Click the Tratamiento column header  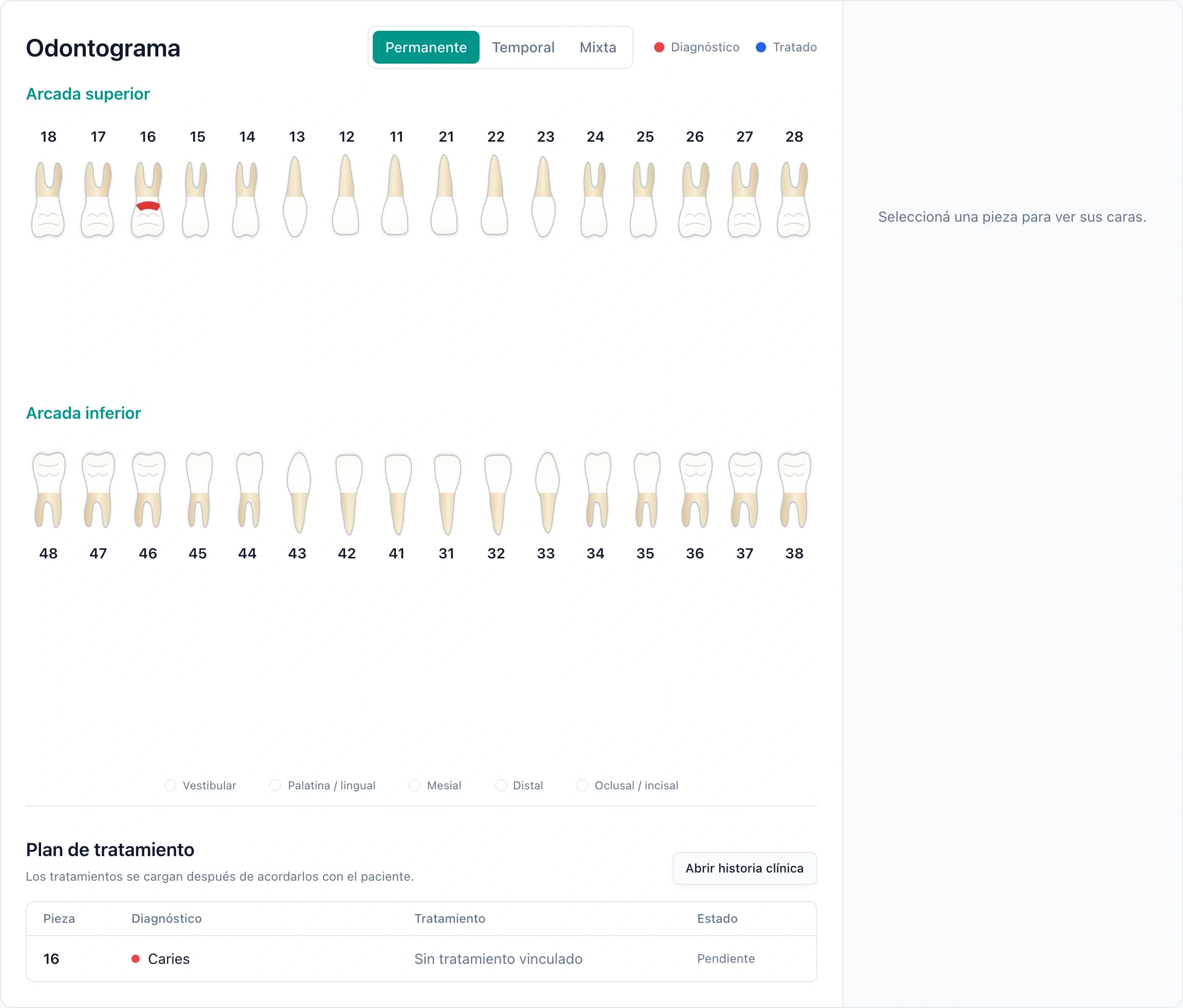tap(449, 918)
